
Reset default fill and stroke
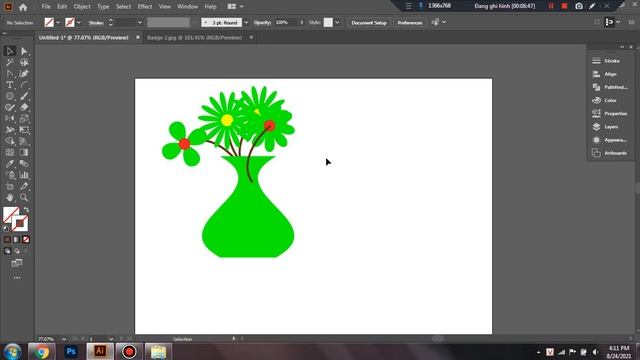[6, 229]
